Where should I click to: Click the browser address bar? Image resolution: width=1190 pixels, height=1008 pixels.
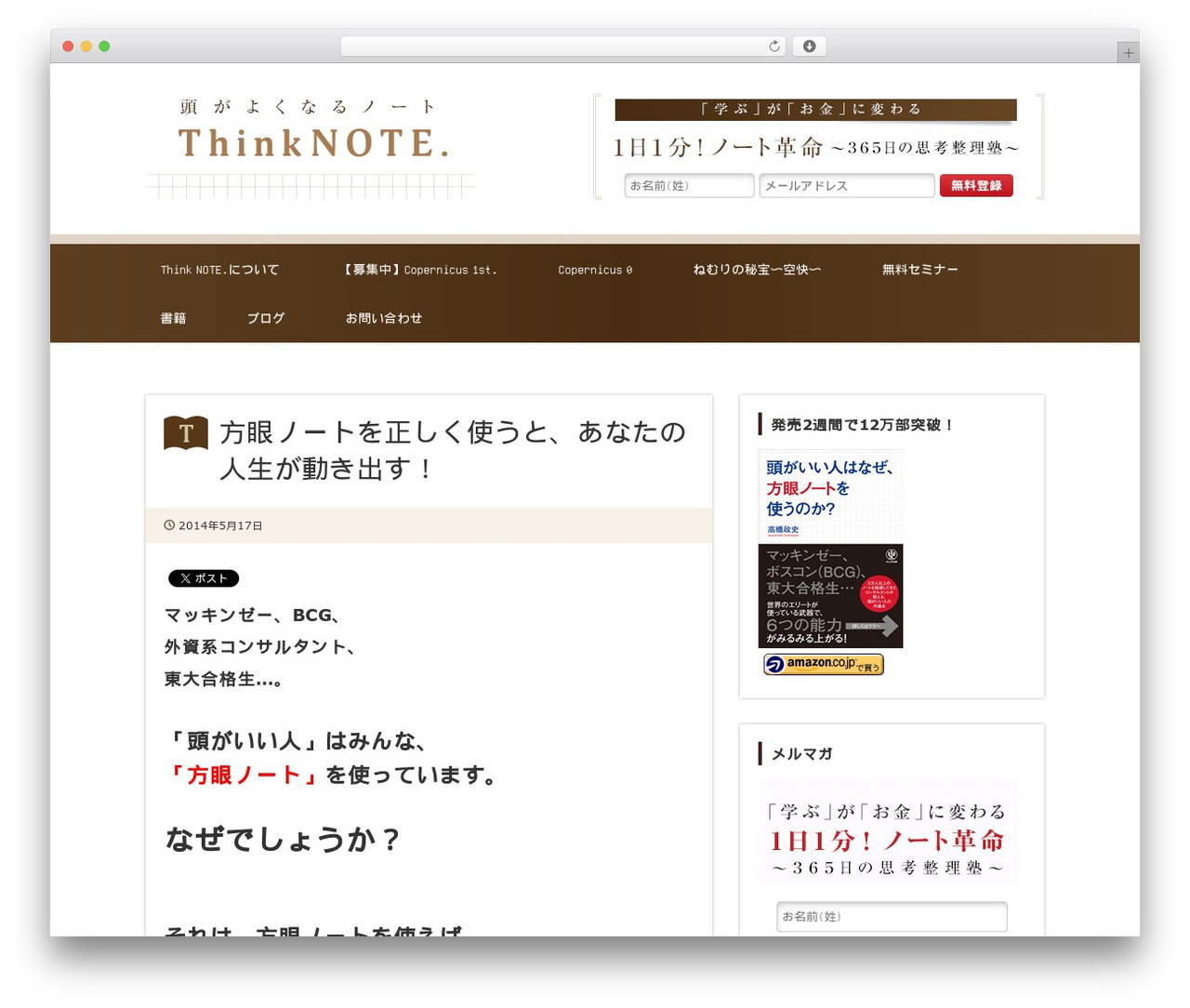(x=562, y=46)
